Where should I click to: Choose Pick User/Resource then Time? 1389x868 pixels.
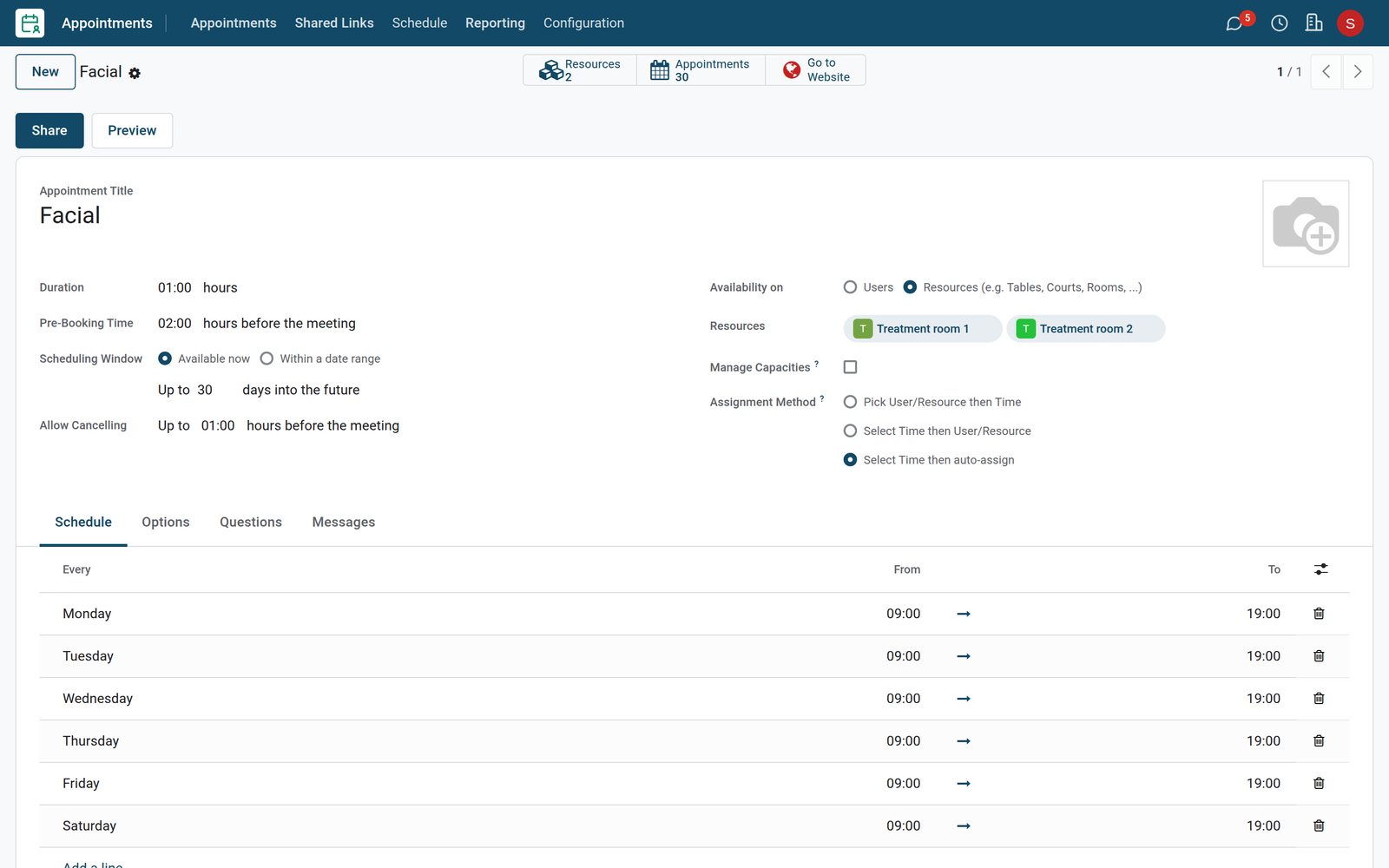pyautogui.click(x=850, y=402)
